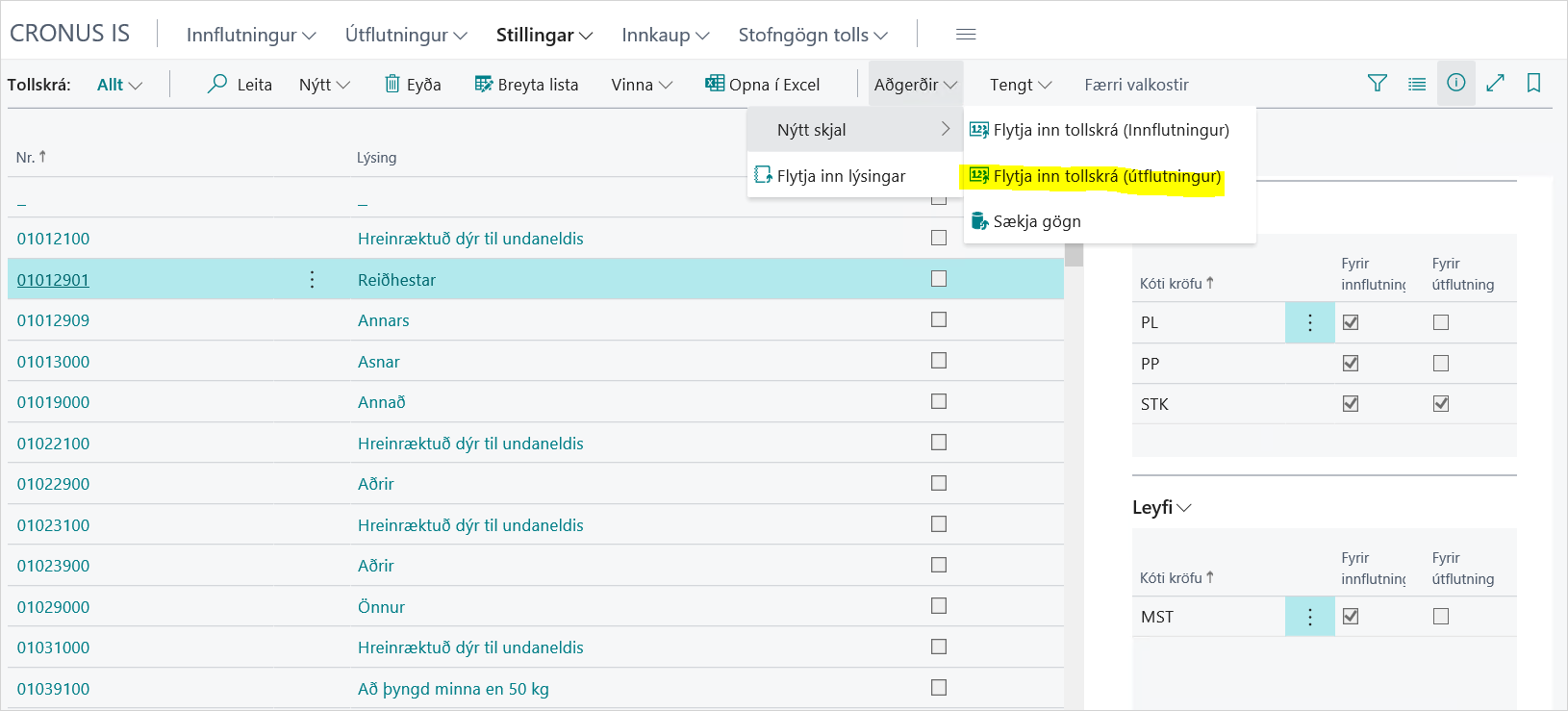
Task: Click the Eyða trash can icon
Action: point(392,85)
